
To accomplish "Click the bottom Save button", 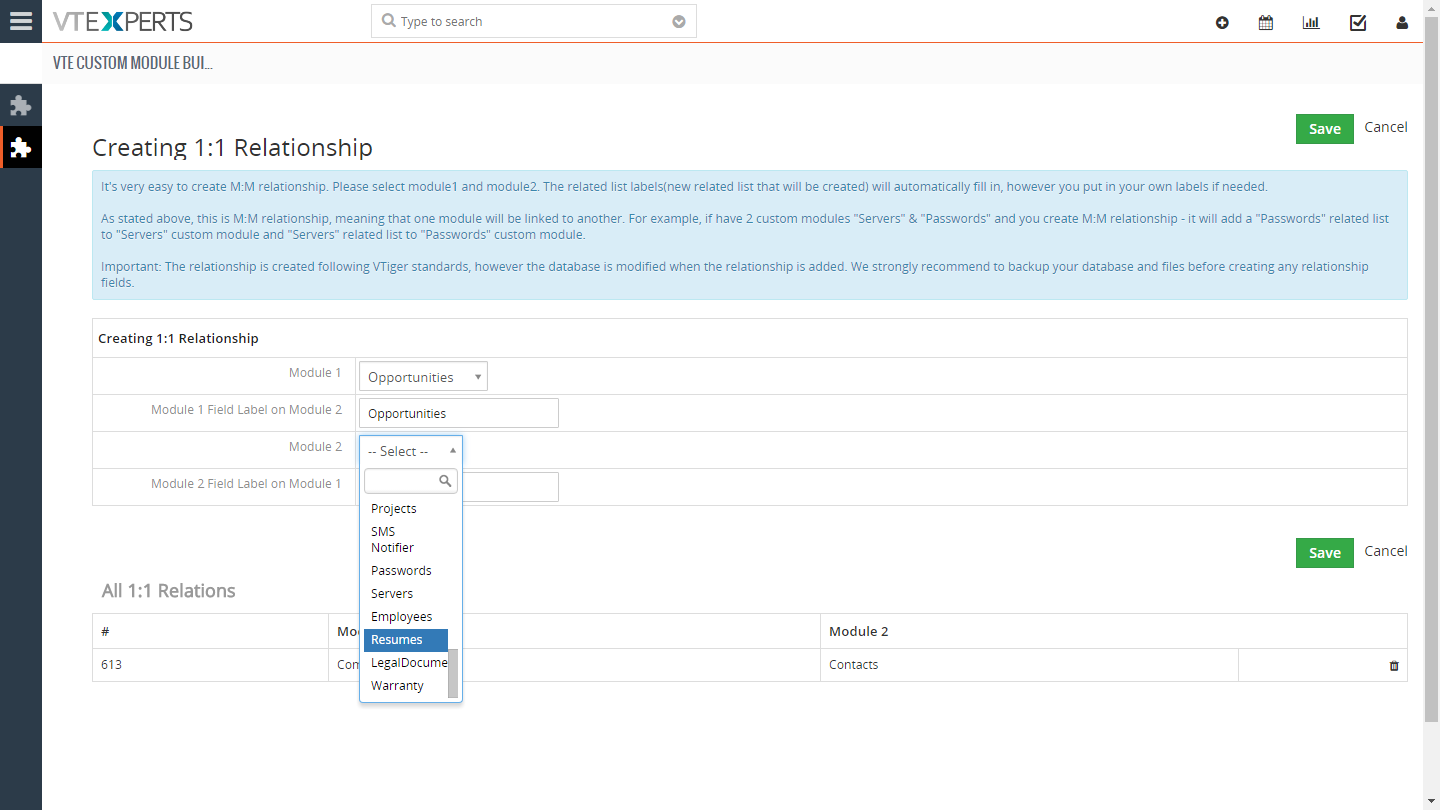I will 1325,553.
